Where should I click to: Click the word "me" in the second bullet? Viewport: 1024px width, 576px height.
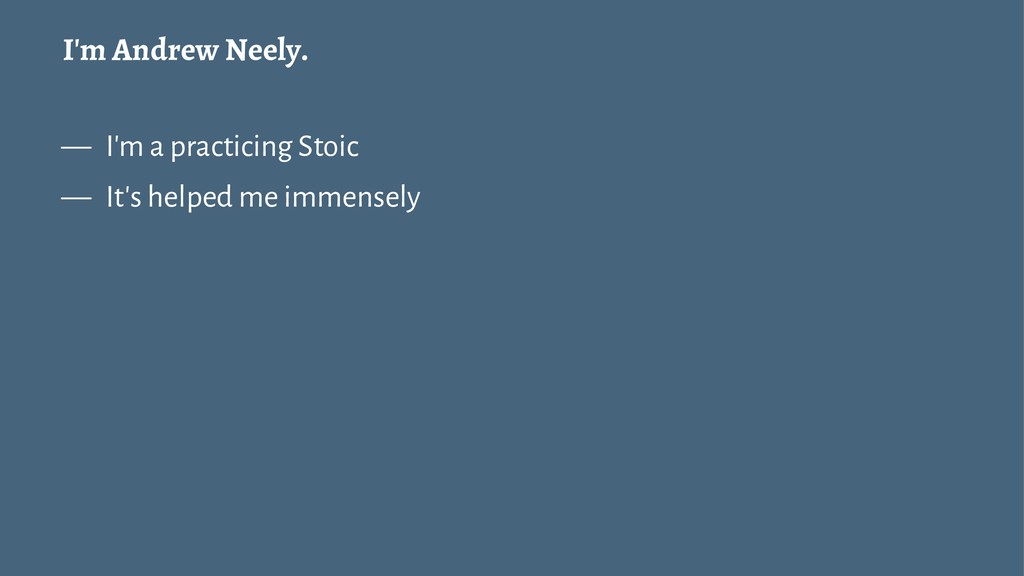click(x=259, y=199)
